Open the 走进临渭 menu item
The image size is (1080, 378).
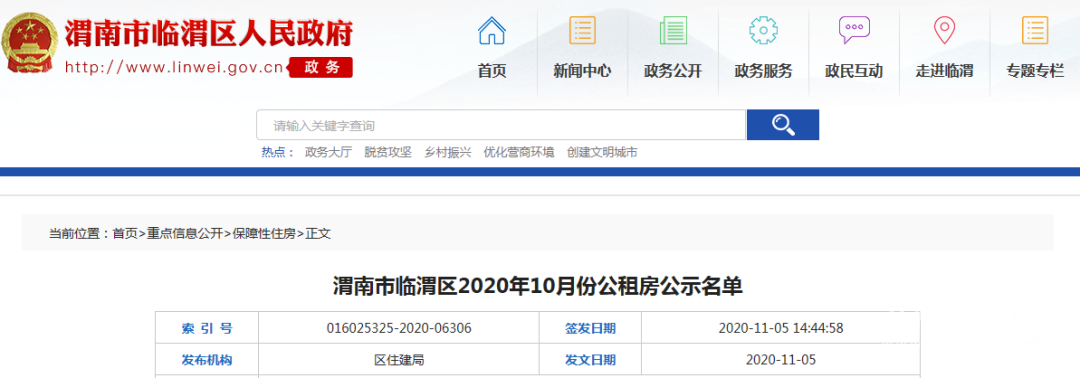click(944, 71)
